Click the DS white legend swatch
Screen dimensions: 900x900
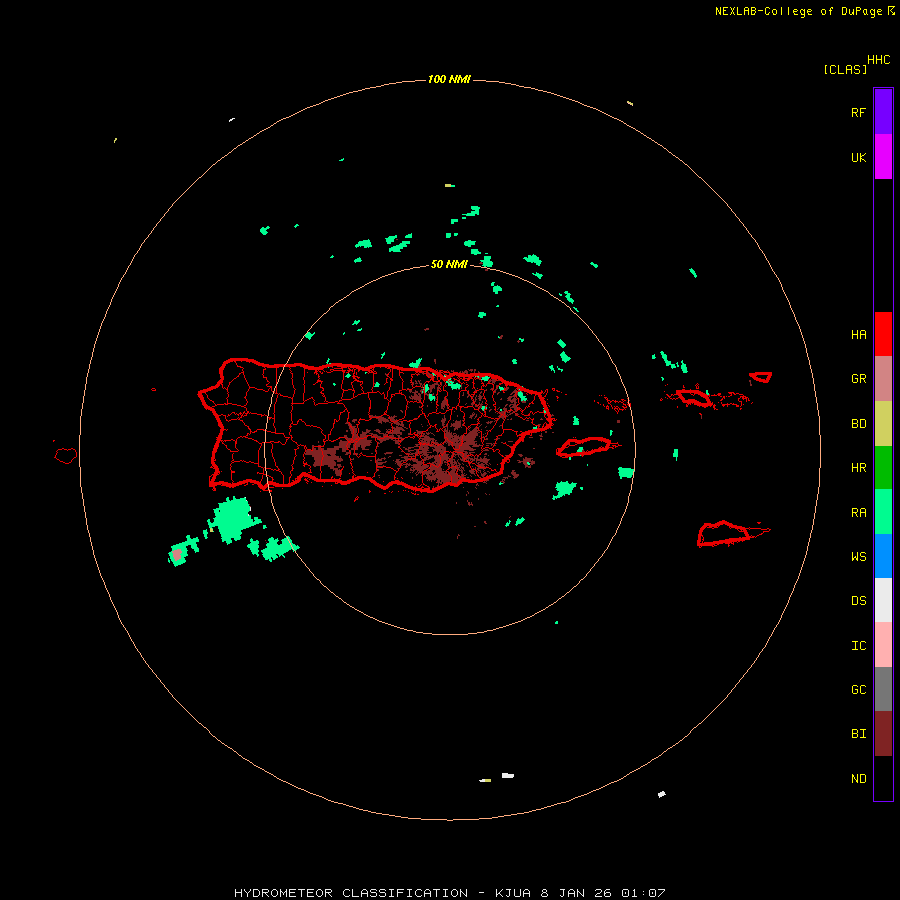coord(883,600)
